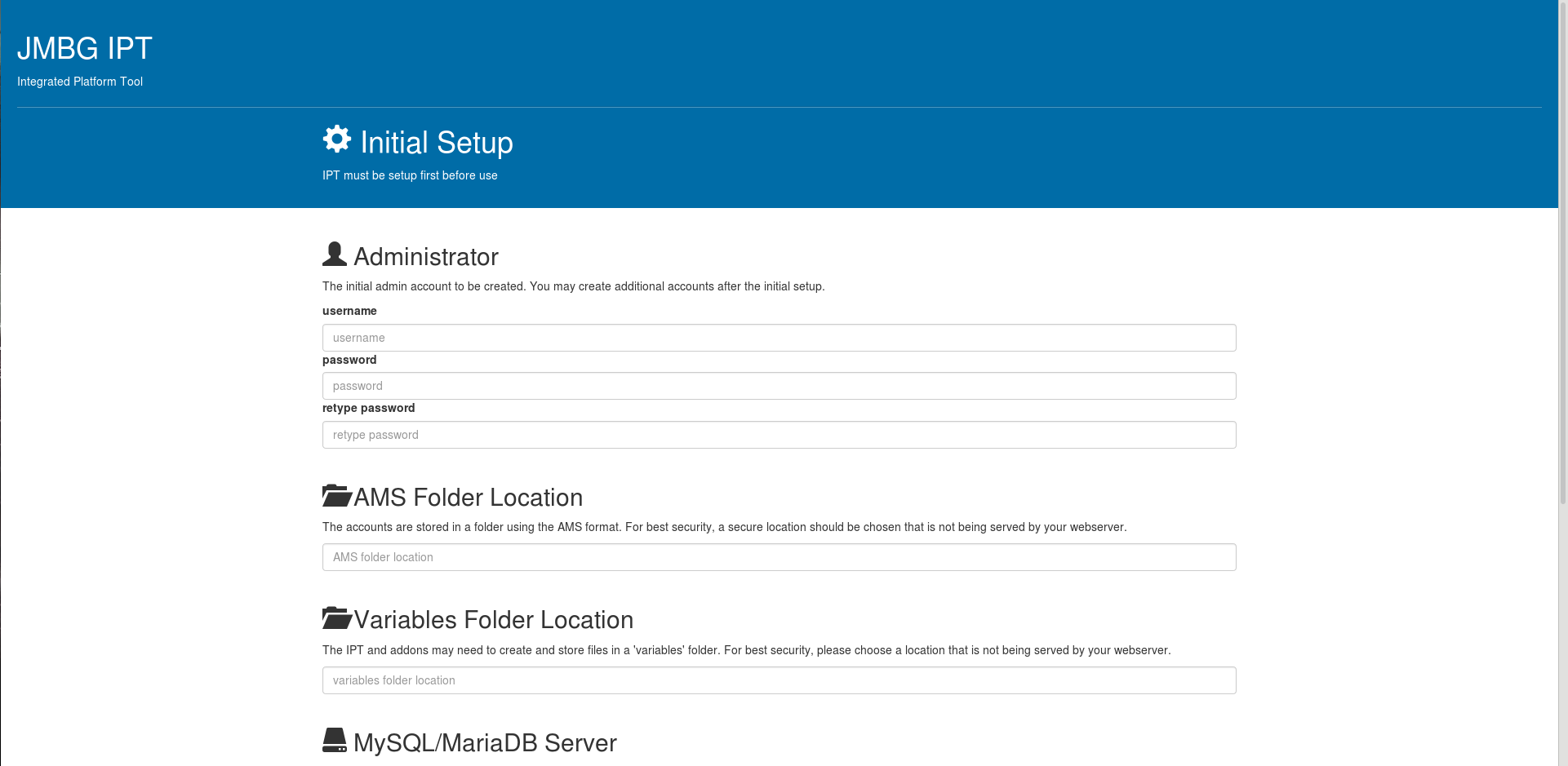Click the AMS format accounts description text
Screen dimensions: 1568x766
point(725,527)
